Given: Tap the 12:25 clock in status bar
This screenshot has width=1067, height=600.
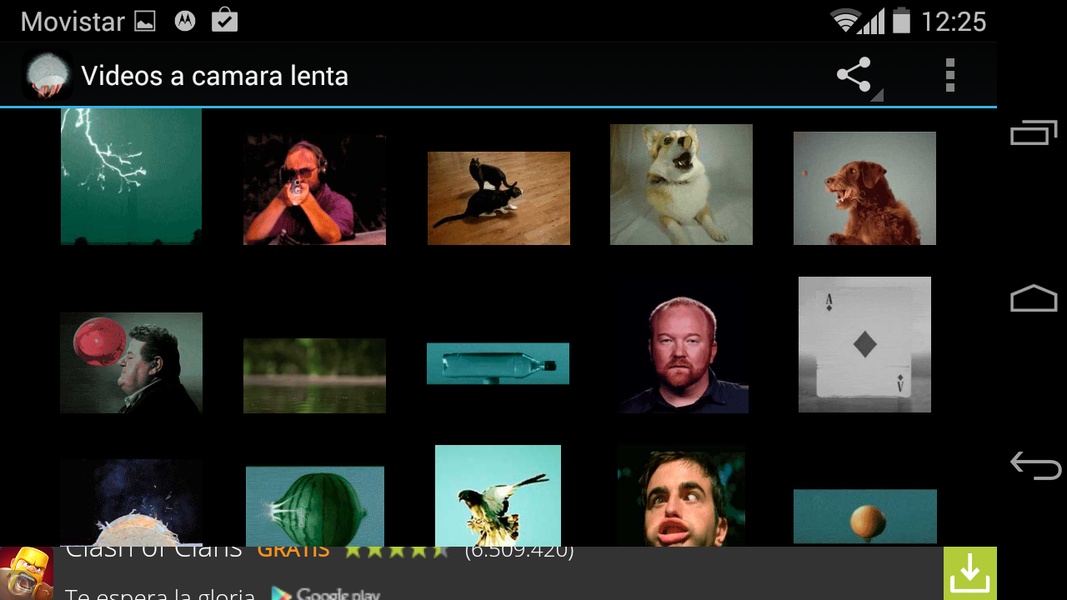Looking at the screenshot, I should tap(953, 22).
